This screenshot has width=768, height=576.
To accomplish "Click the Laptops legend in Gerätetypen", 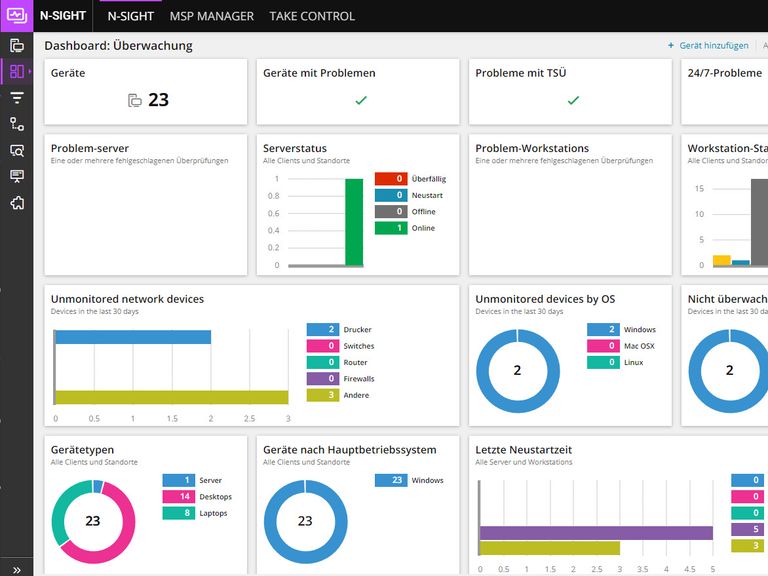I will point(195,513).
